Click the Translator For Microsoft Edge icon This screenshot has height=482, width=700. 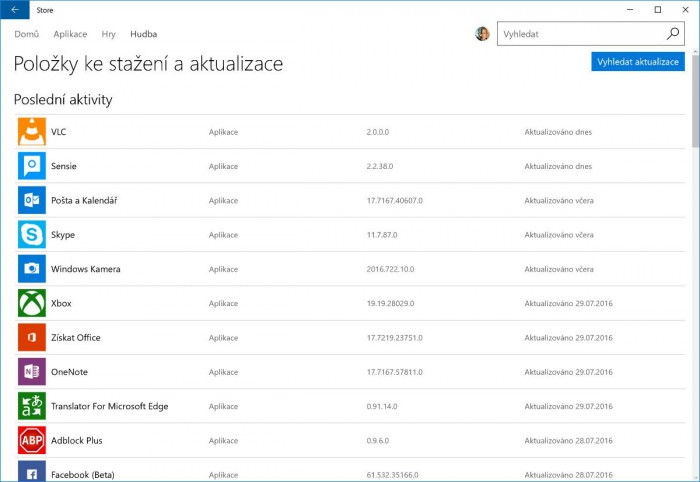pos(32,406)
